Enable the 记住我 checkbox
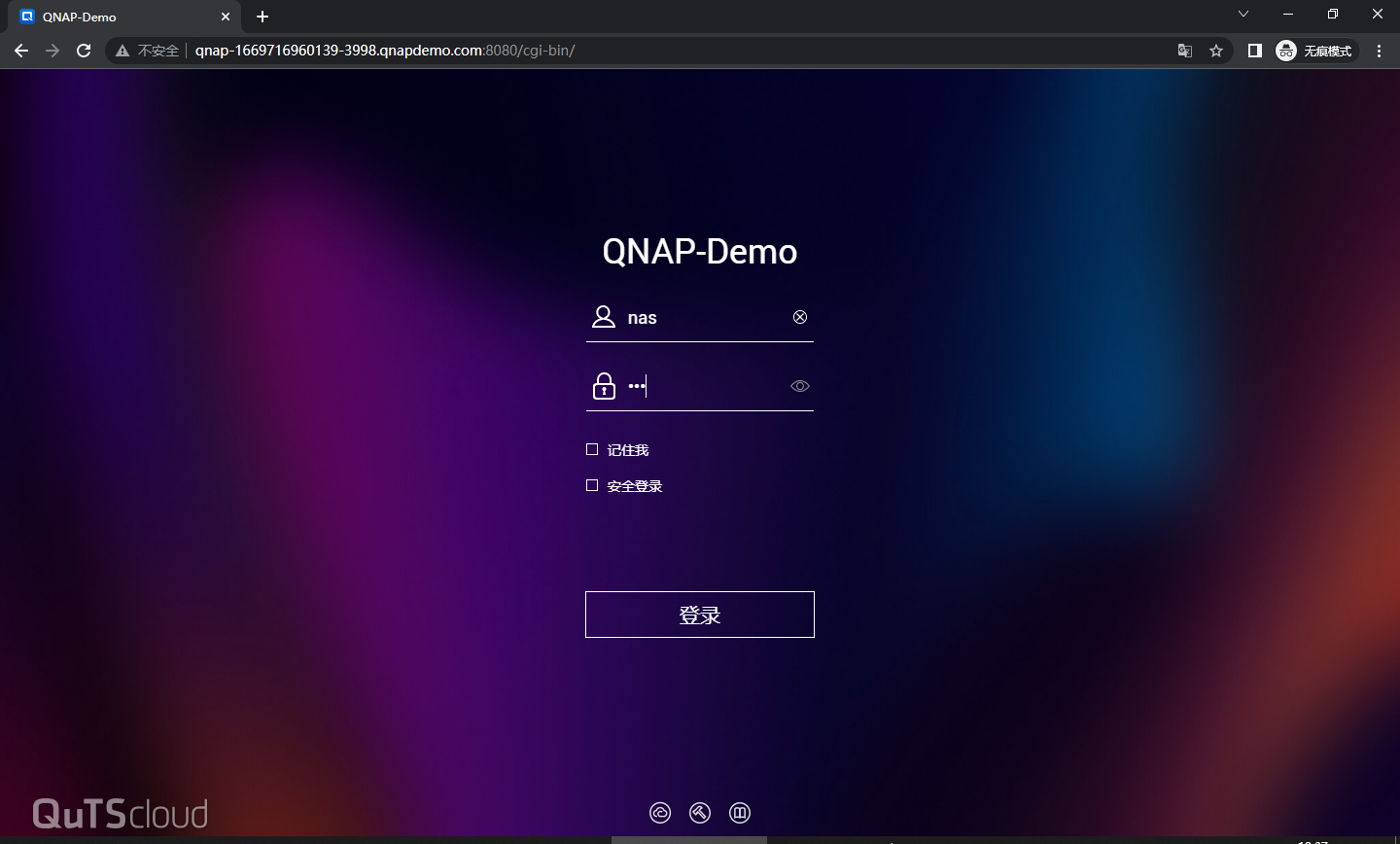Image resolution: width=1400 pixels, height=844 pixels. (x=592, y=449)
